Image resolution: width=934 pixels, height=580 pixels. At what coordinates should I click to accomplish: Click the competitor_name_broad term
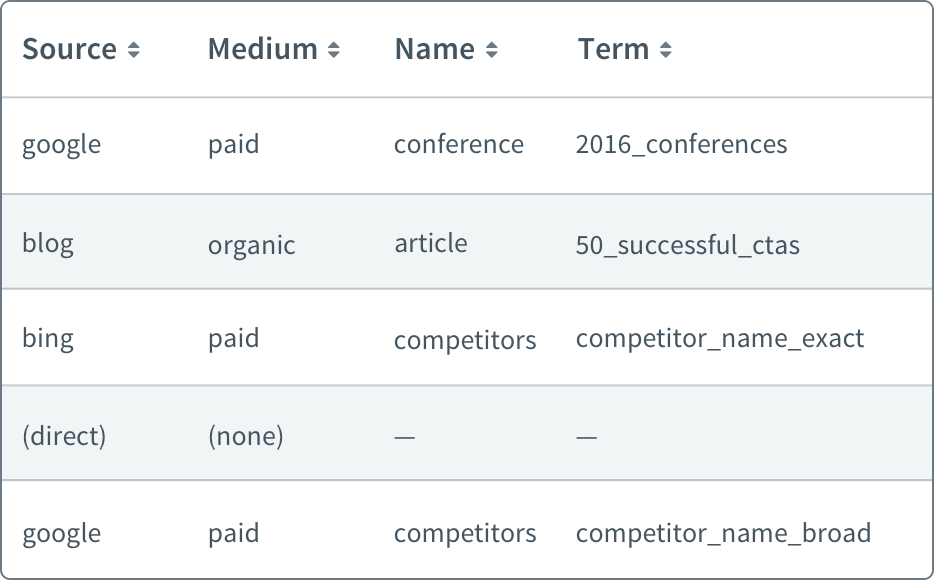(x=723, y=534)
